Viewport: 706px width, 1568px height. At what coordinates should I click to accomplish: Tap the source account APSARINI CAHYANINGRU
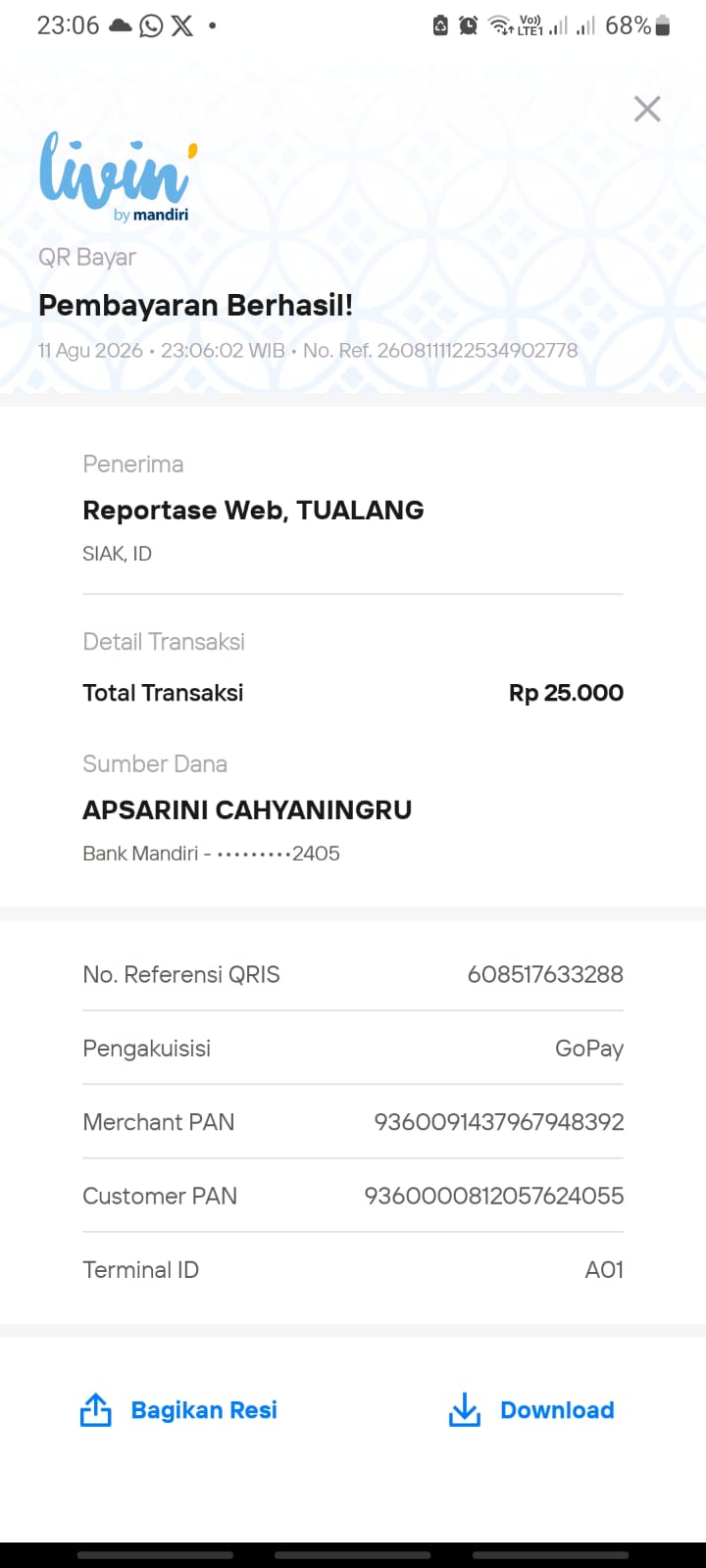click(x=247, y=809)
